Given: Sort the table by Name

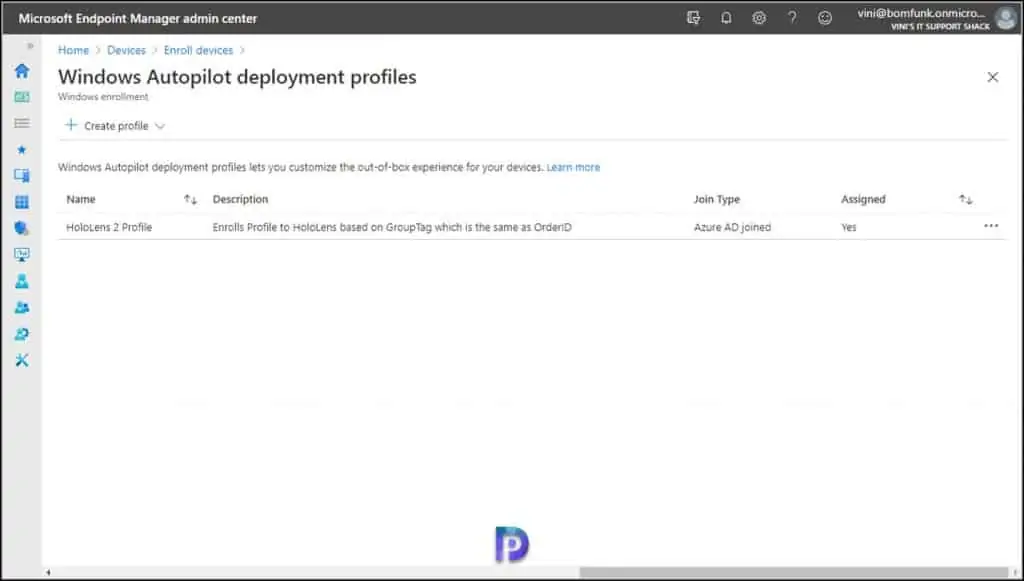Looking at the screenshot, I should [190, 199].
